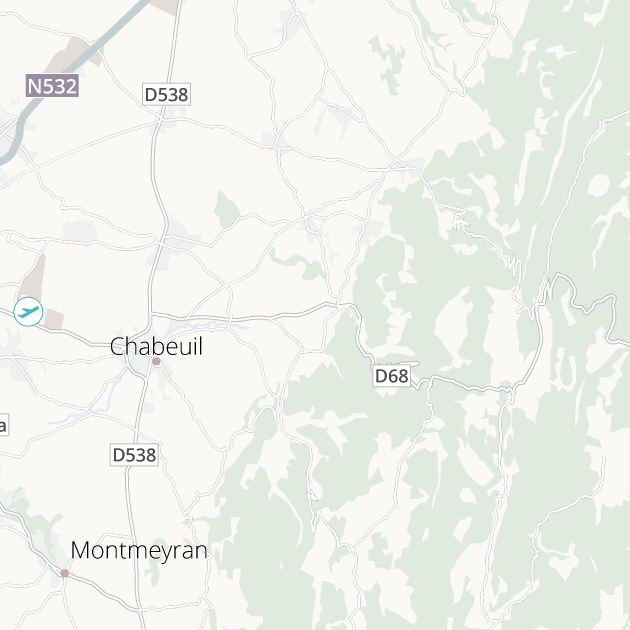630x630 pixels.
Task: Click the beige zone above the N532 shield
Action: (x=74, y=51)
